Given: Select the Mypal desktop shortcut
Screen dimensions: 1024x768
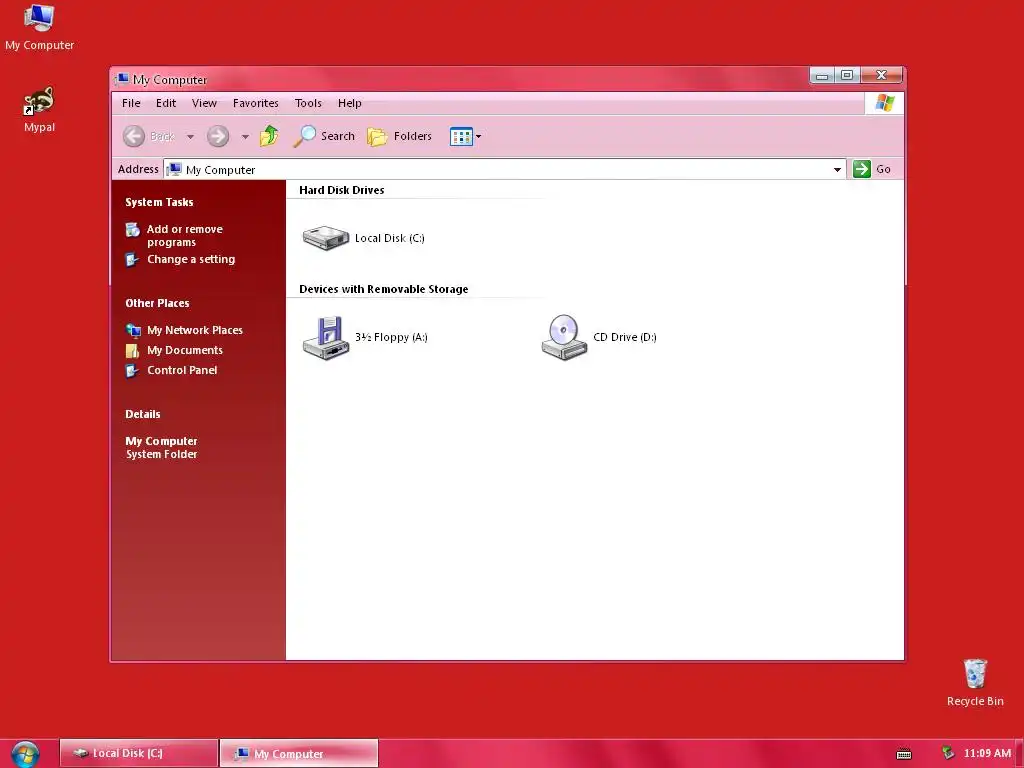Looking at the screenshot, I should [x=39, y=110].
